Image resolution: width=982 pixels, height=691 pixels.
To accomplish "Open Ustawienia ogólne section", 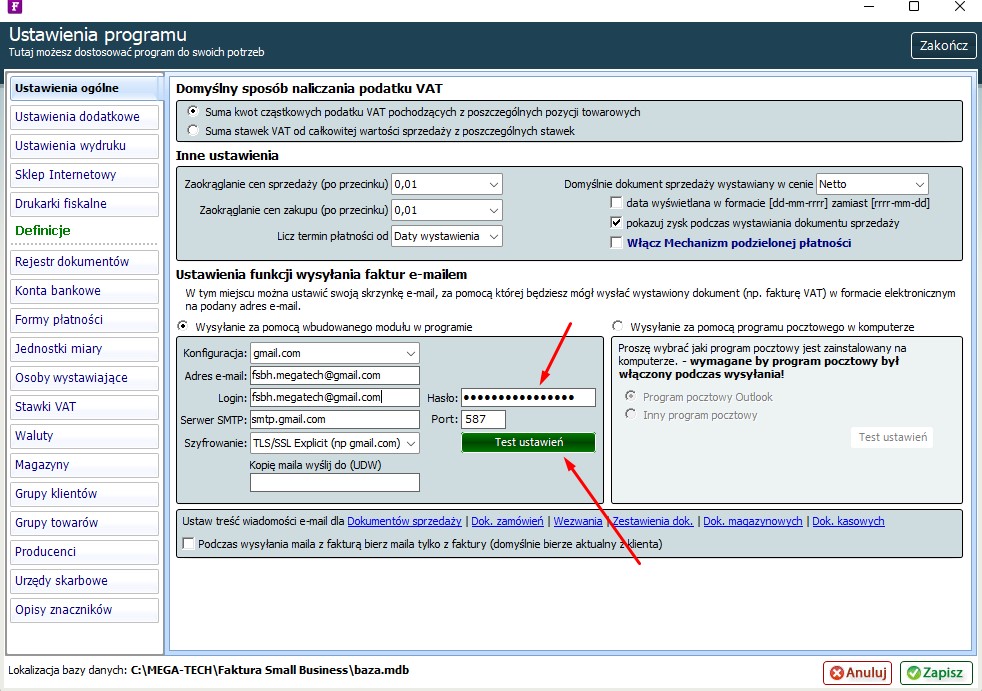I will click(84, 88).
